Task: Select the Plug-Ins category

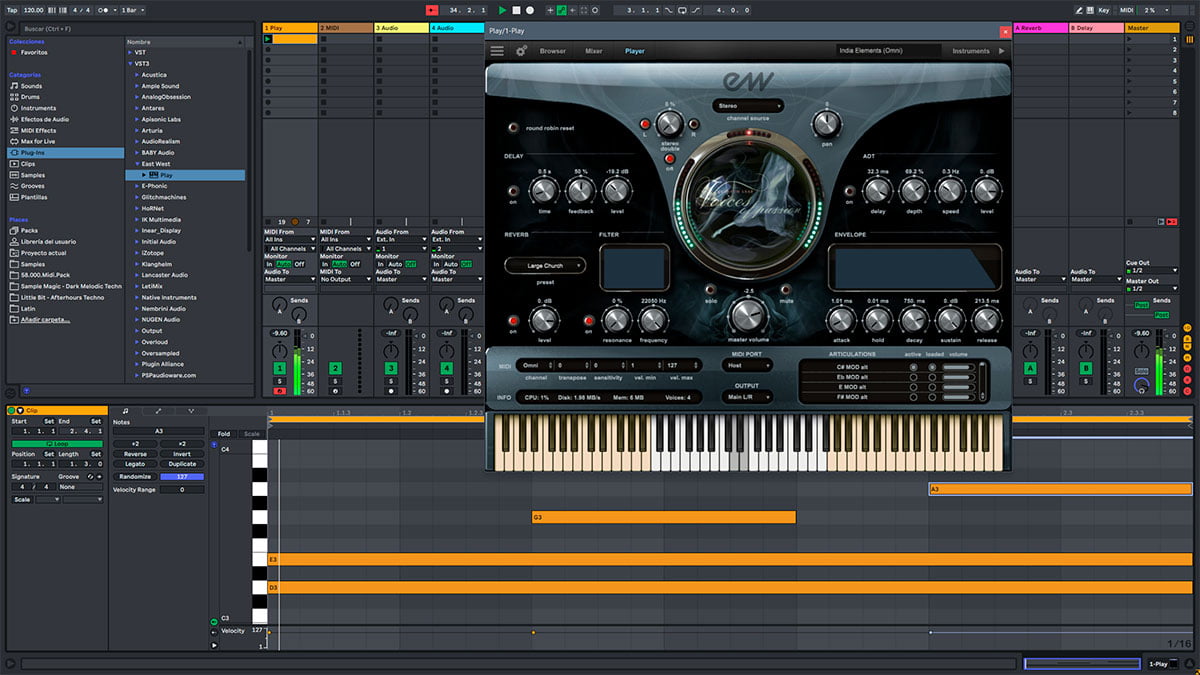Action: pyautogui.click(x=66, y=153)
